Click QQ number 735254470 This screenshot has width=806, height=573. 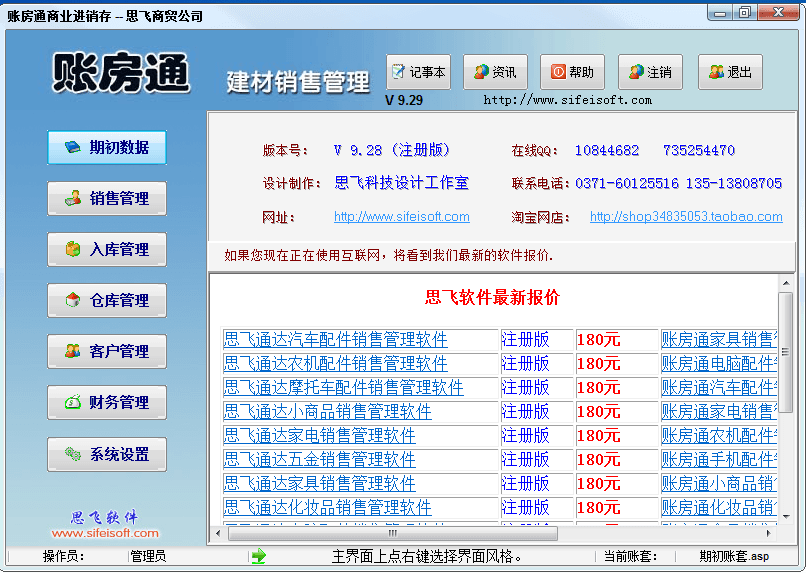point(699,151)
